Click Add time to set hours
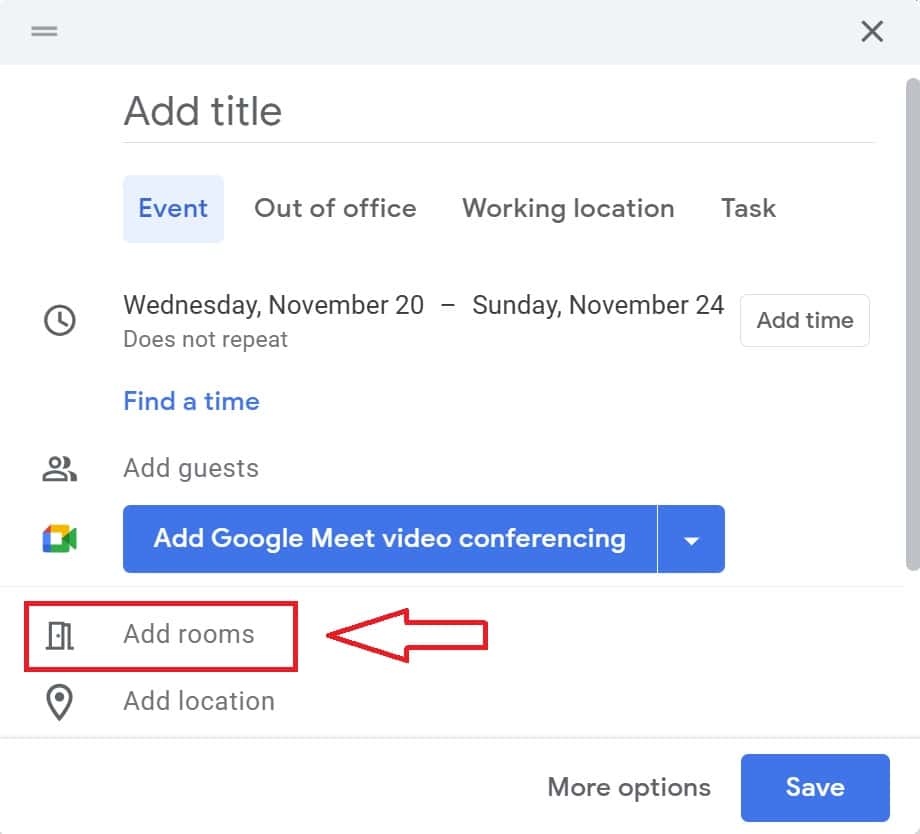This screenshot has height=834, width=920. point(804,320)
